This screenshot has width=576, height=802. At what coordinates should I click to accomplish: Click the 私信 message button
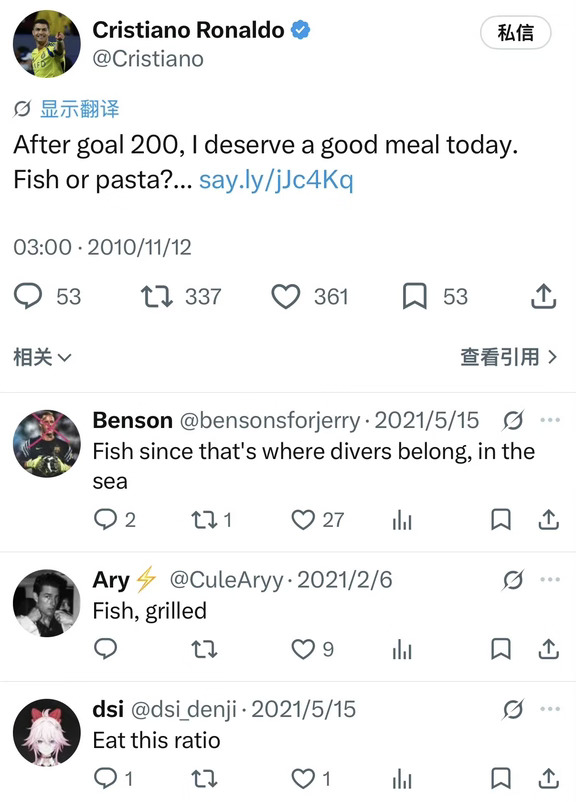(x=515, y=33)
